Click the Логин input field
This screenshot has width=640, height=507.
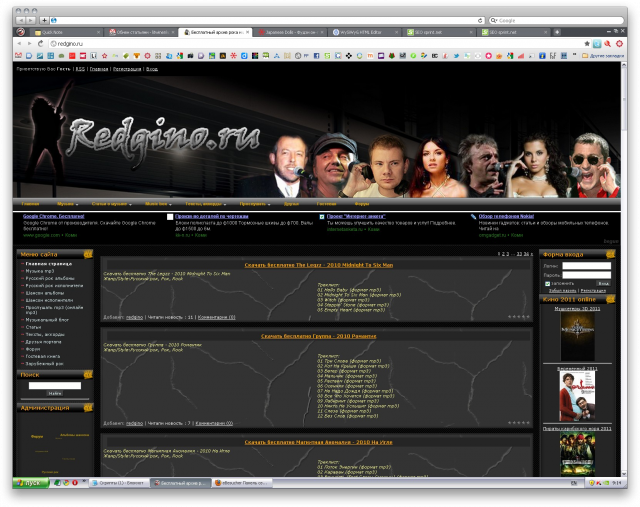pos(586,266)
